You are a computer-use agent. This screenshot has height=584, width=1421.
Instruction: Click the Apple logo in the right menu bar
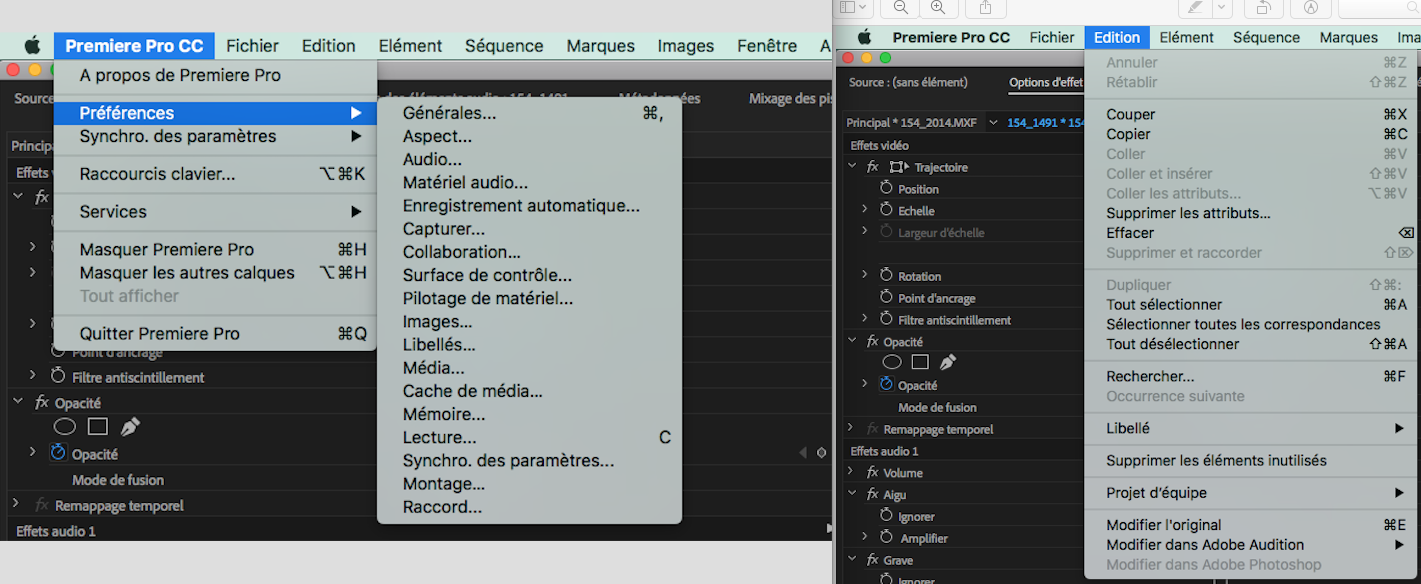[x=864, y=38]
